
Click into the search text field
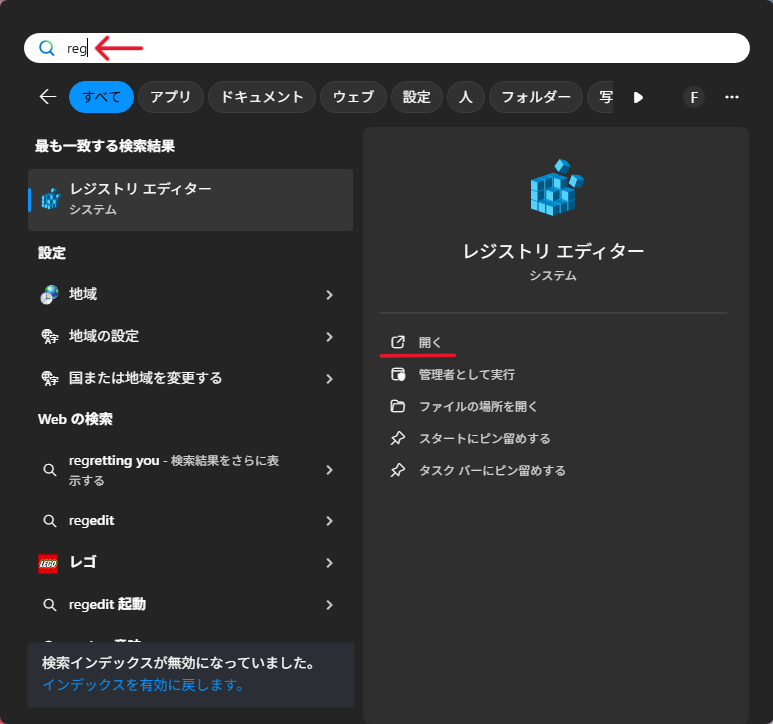point(400,48)
